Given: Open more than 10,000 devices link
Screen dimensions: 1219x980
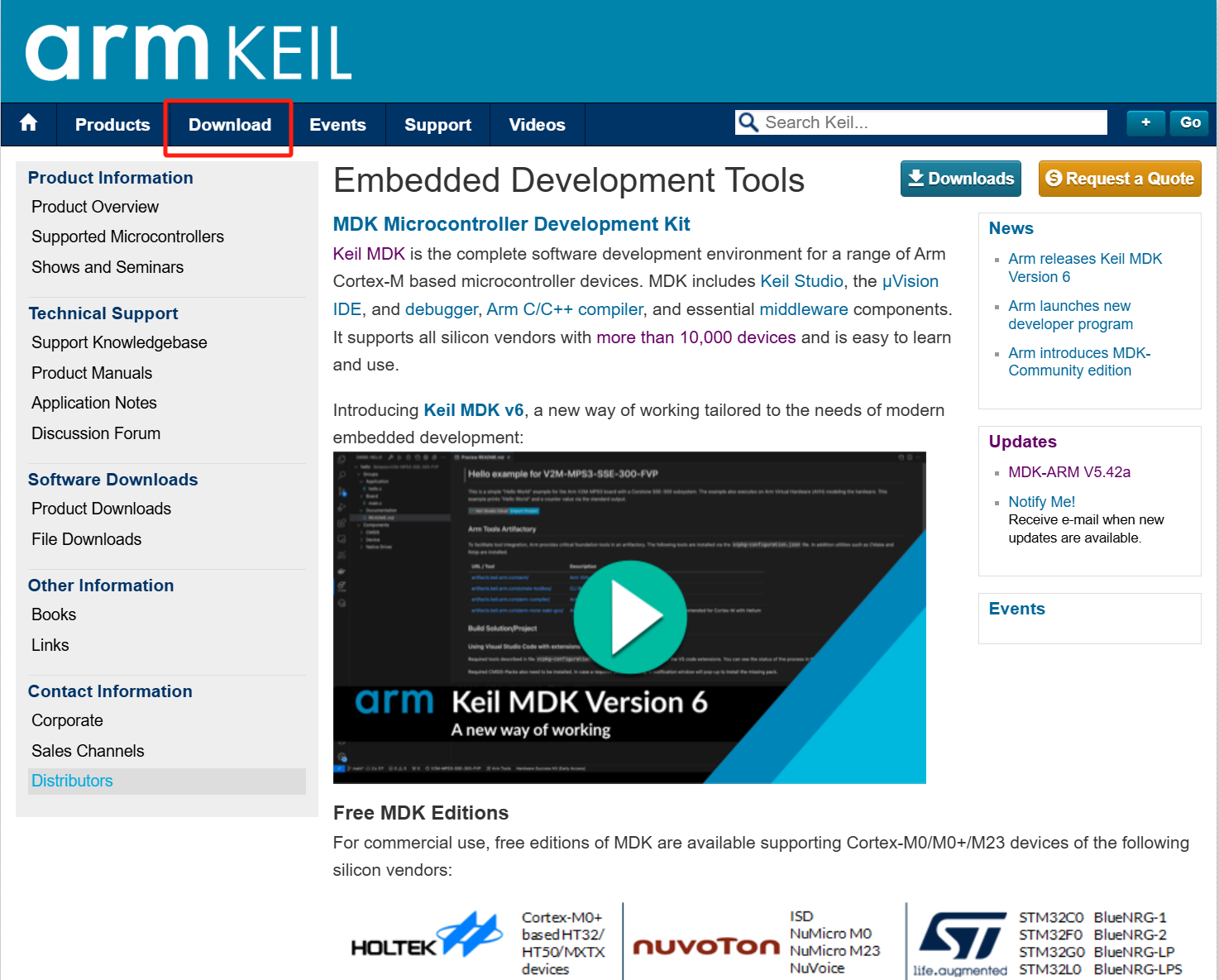Looking at the screenshot, I should point(696,337).
